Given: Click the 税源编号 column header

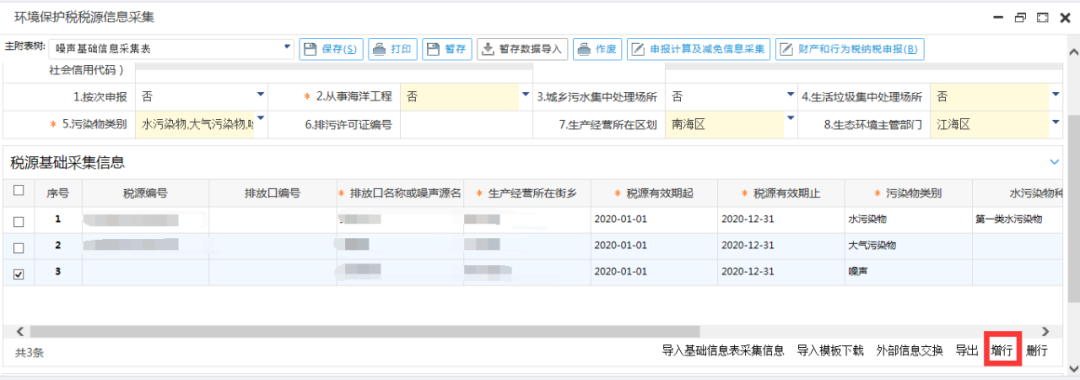Looking at the screenshot, I should tap(145, 193).
